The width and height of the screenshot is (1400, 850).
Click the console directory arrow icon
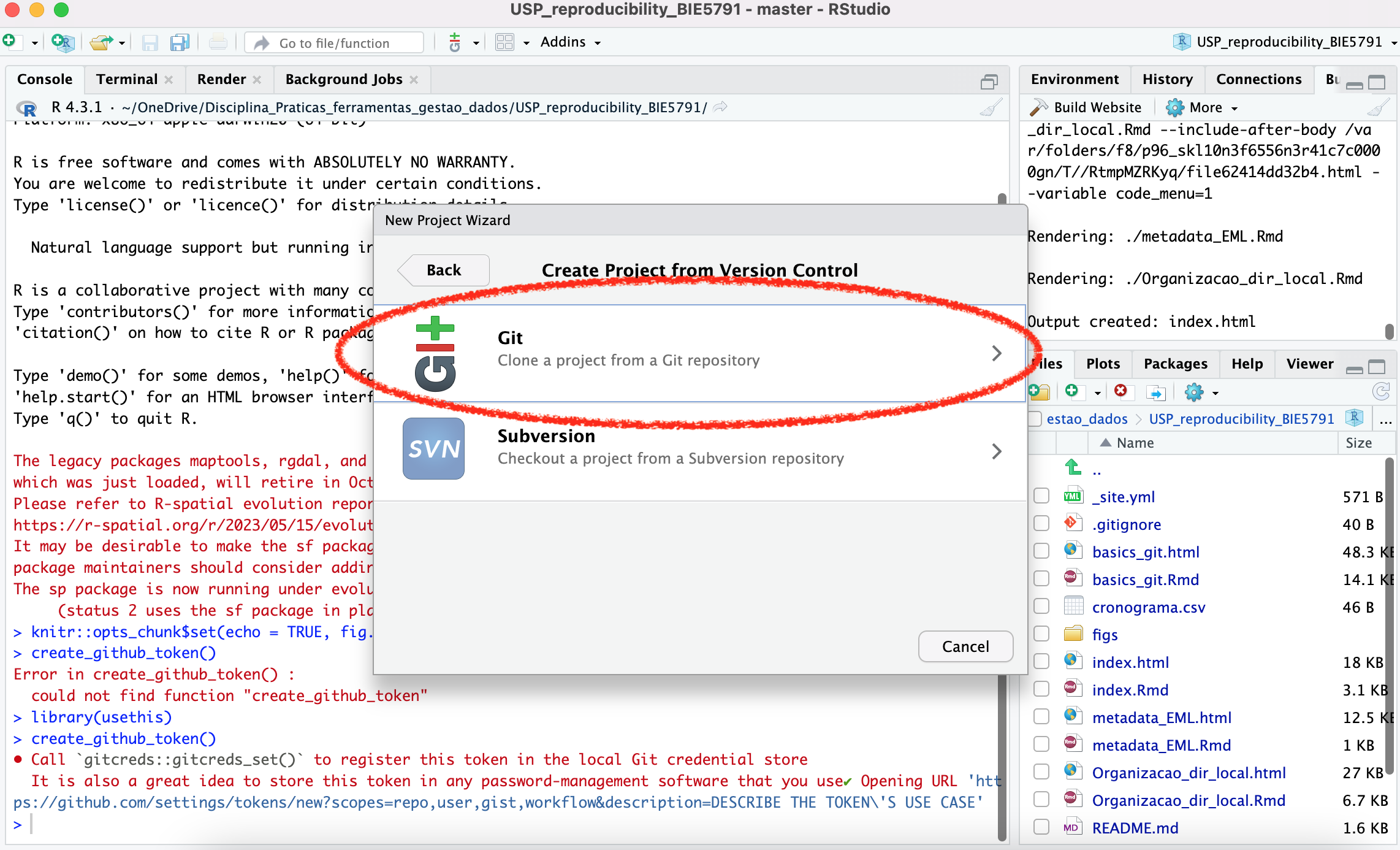[x=721, y=107]
